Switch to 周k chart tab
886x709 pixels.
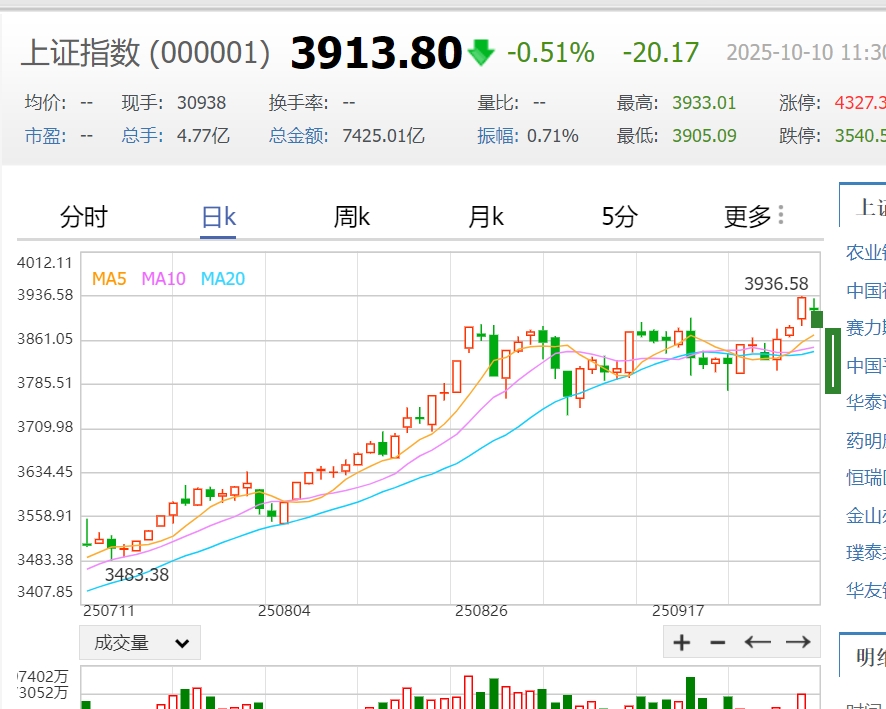click(x=351, y=217)
